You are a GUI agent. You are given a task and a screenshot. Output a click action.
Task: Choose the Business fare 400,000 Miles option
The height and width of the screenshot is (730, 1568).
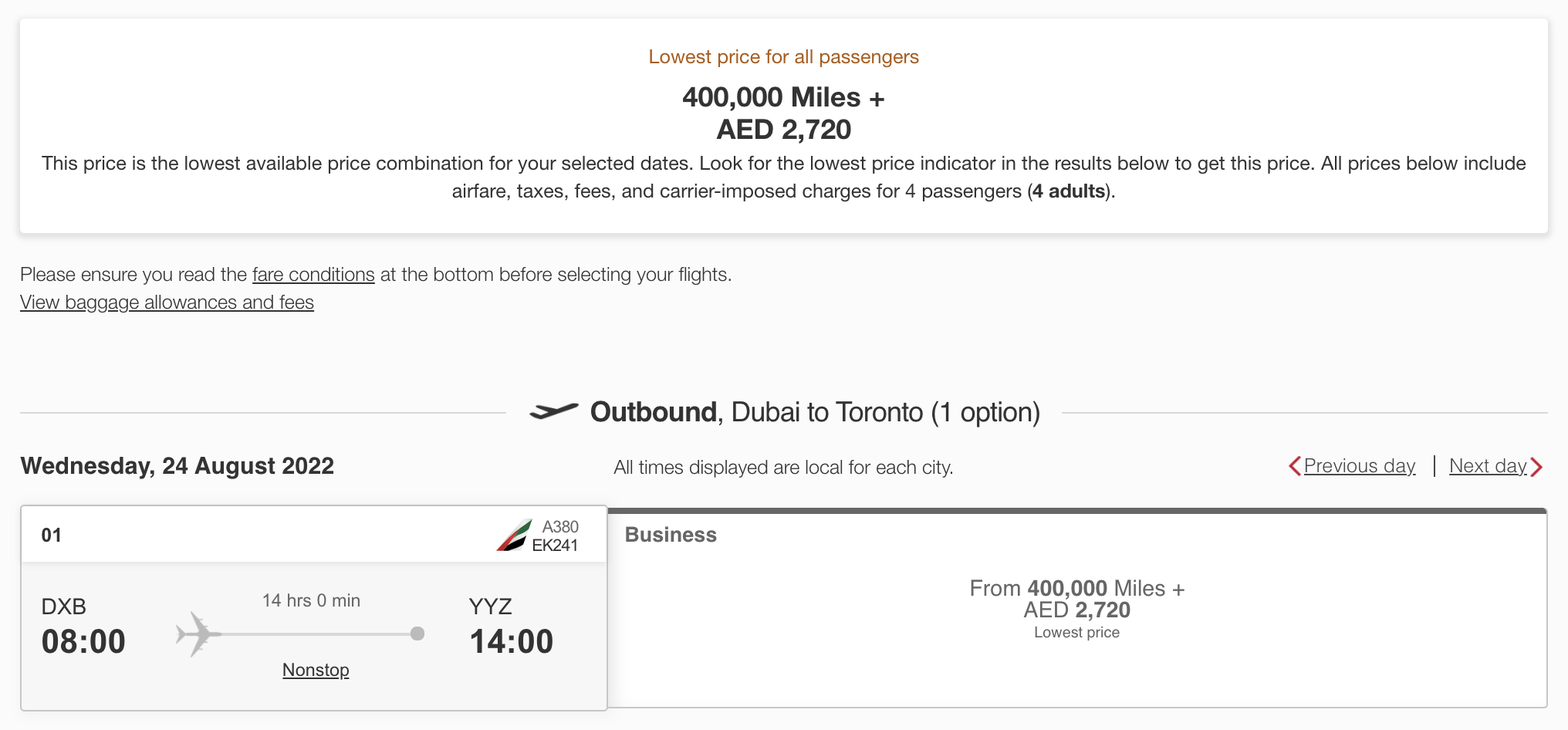tap(1076, 599)
